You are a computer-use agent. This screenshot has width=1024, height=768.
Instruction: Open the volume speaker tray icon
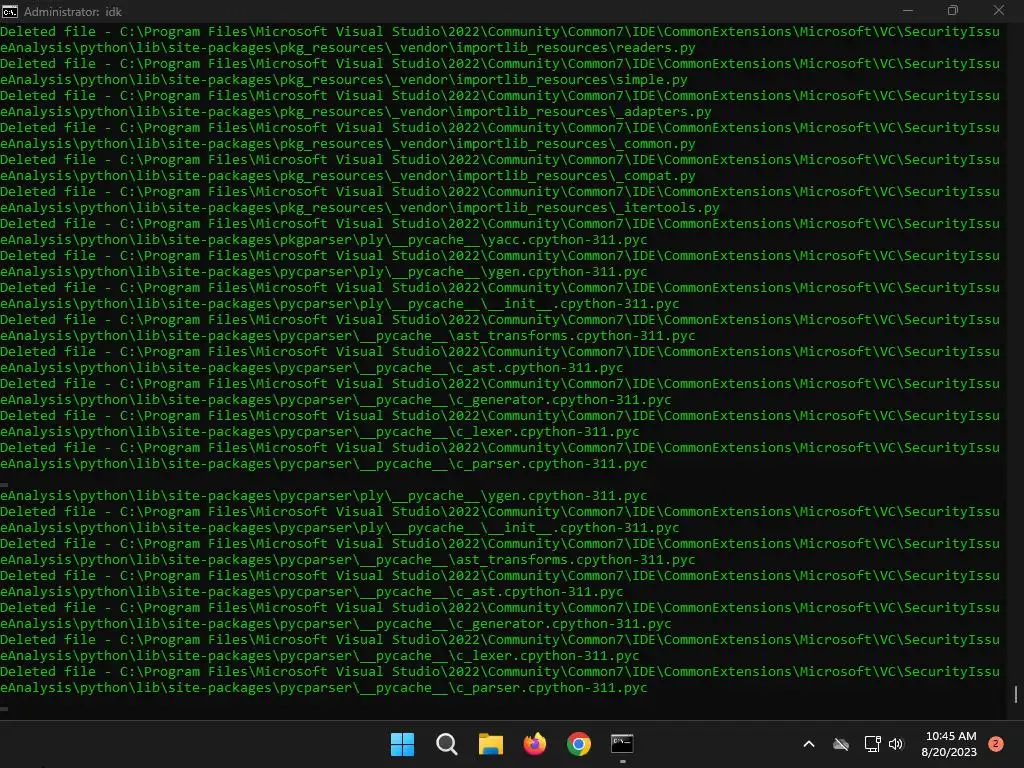point(895,744)
